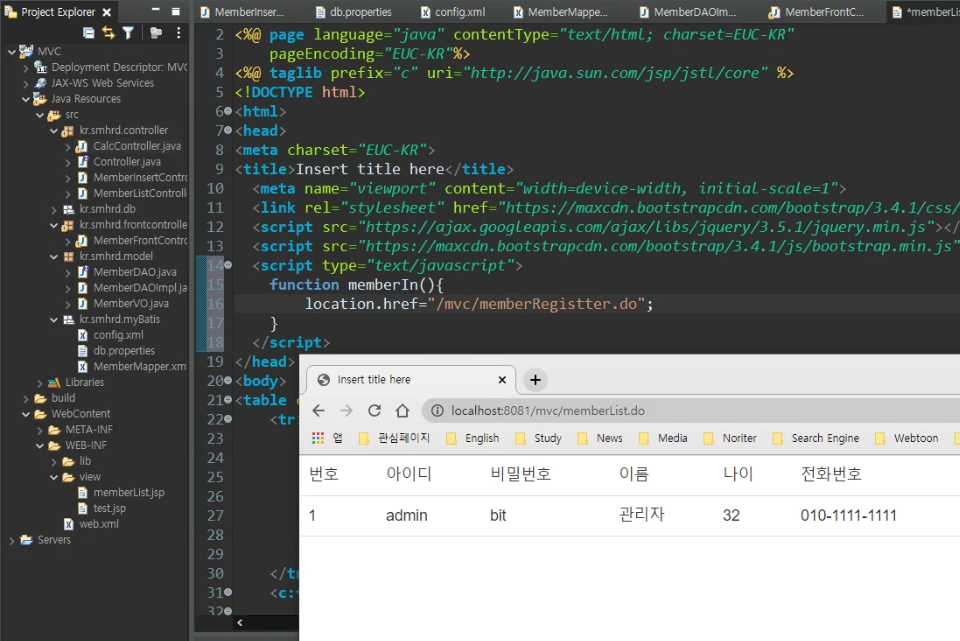The image size is (960, 641).
Task: Expand JAX-WS Web Services node
Action: click(x=26, y=84)
